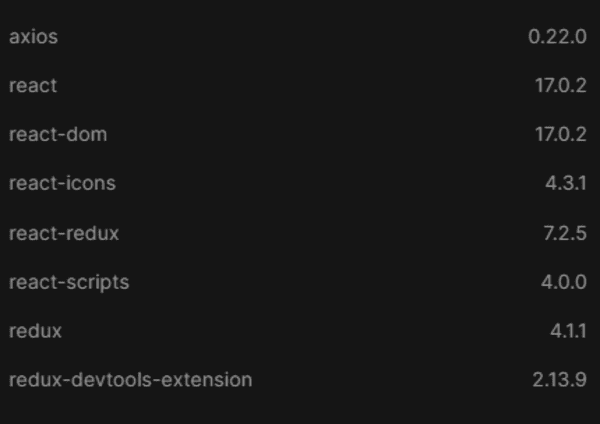Screen dimensions: 600x424
Task: Open redux-devtools-extension dependency
Action: pyautogui.click(x=130, y=380)
